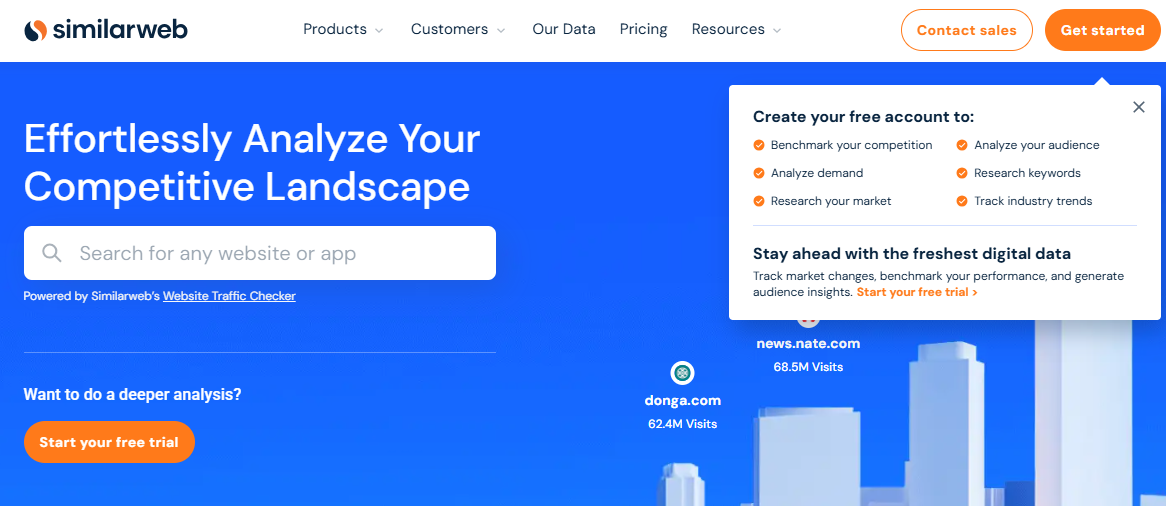Click the 68.5M Visits text
The width and height of the screenshot is (1166, 506).
pyautogui.click(x=808, y=367)
